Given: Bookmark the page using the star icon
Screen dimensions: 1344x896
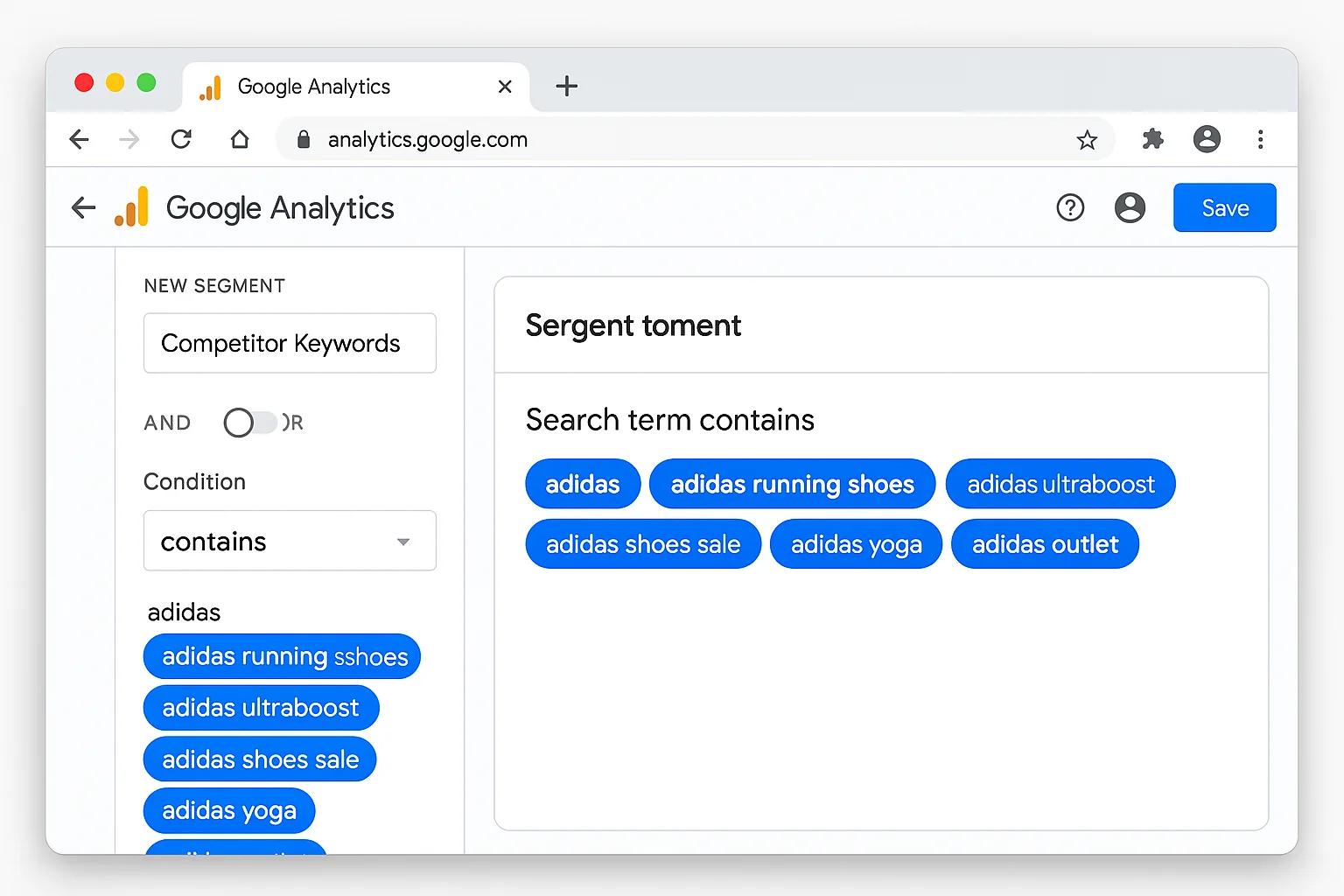Looking at the screenshot, I should click(1088, 139).
